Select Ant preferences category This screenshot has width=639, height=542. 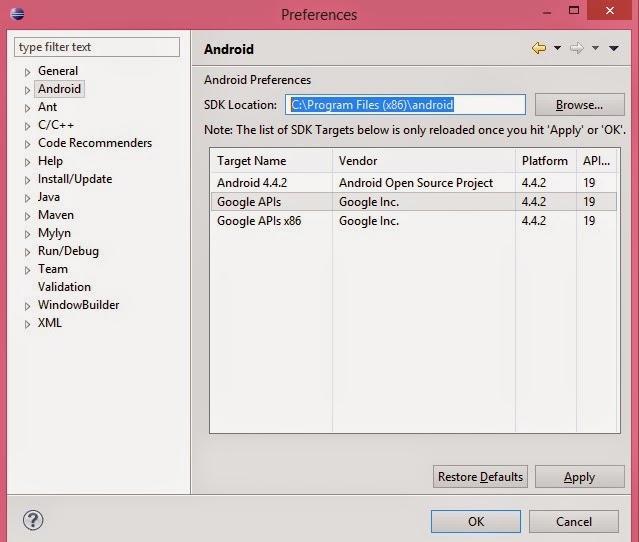(x=47, y=107)
